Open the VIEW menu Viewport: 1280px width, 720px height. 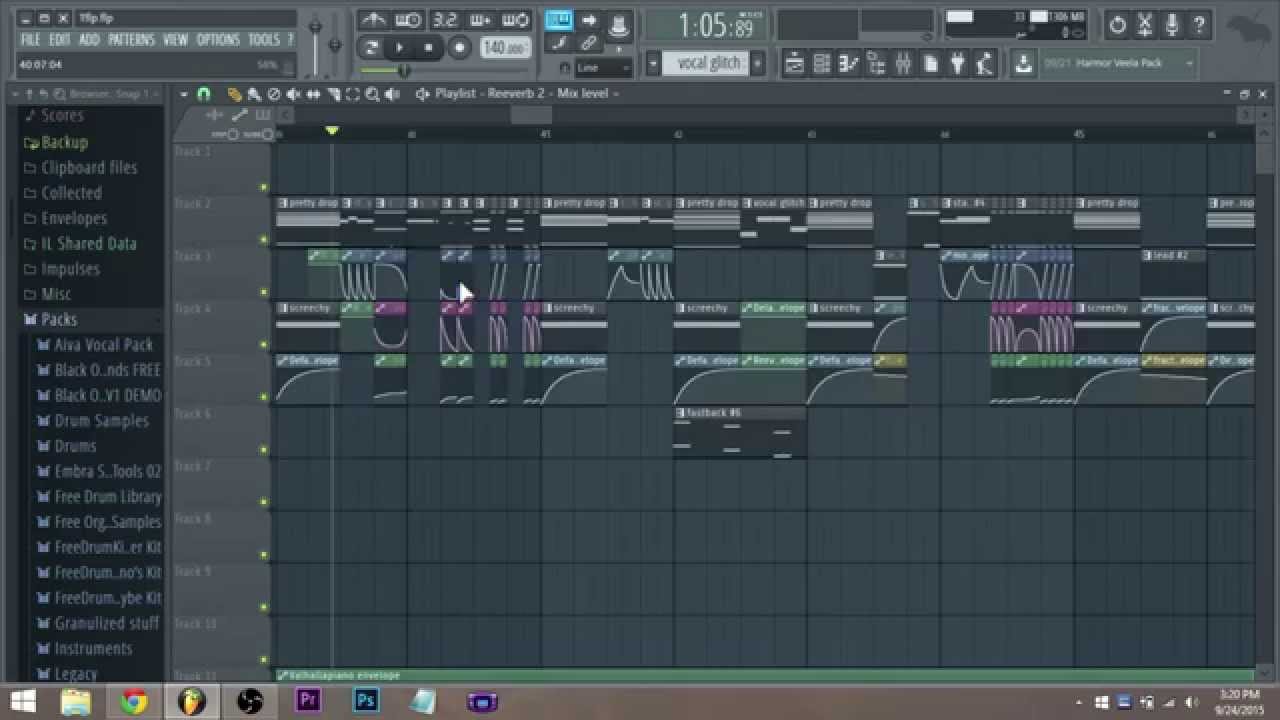pos(175,40)
